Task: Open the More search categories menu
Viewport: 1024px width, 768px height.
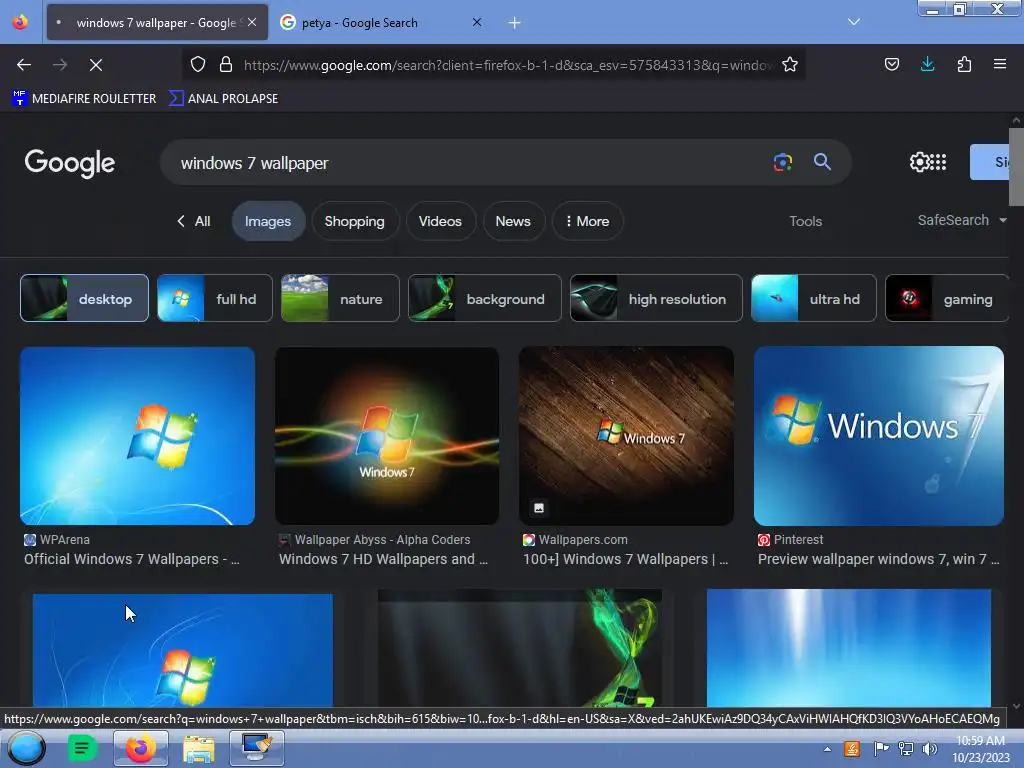Action: click(x=587, y=221)
